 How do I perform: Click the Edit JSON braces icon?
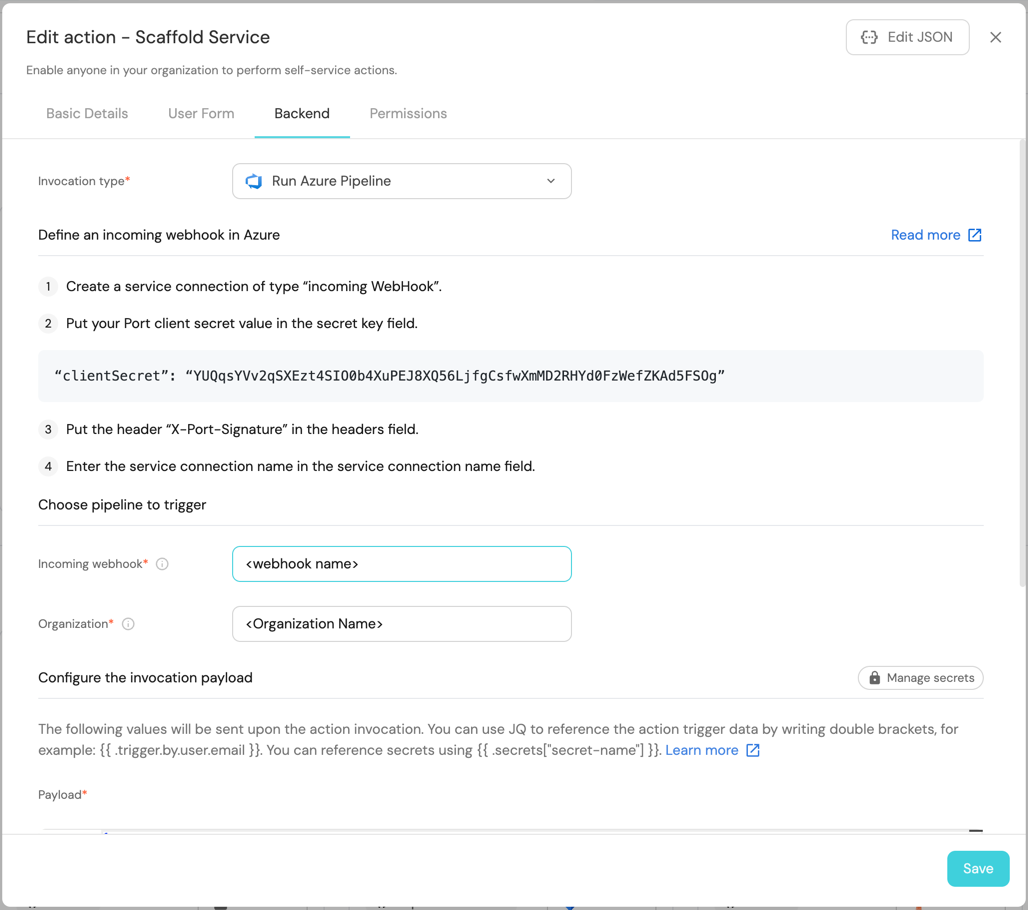[869, 37]
